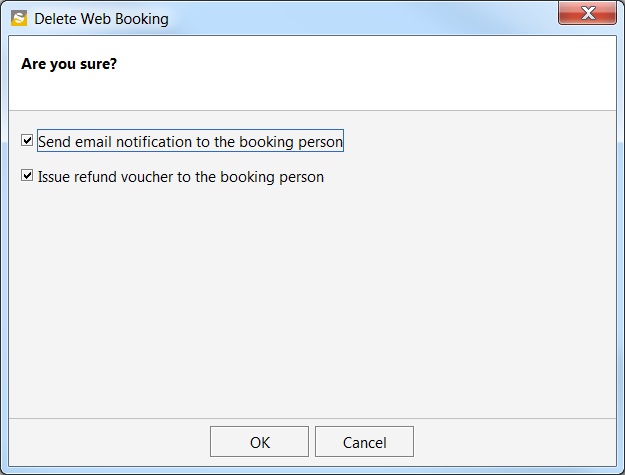Toggle email notification to booking person
Viewport: 625px width, 475px height.
tap(27, 140)
